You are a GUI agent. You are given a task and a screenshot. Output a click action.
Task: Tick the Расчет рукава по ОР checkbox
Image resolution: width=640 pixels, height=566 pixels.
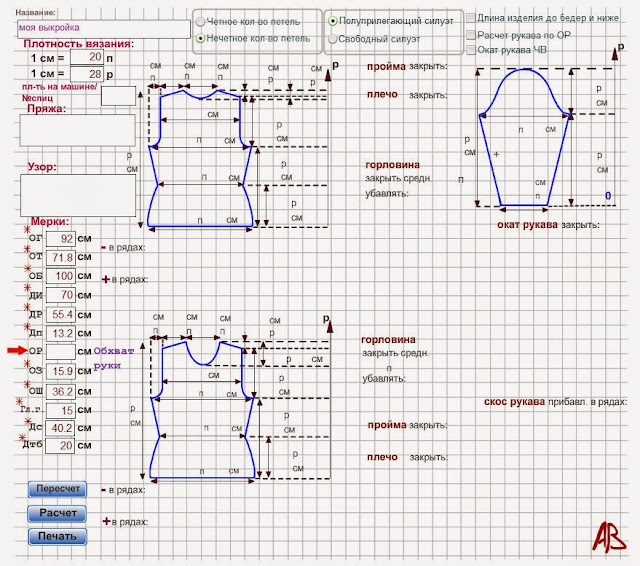[x=471, y=35]
